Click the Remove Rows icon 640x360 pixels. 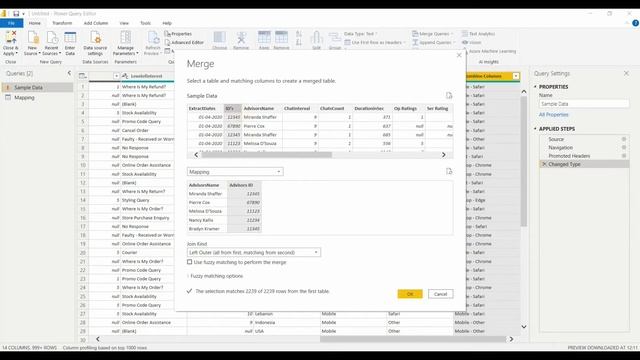(281, 37)
